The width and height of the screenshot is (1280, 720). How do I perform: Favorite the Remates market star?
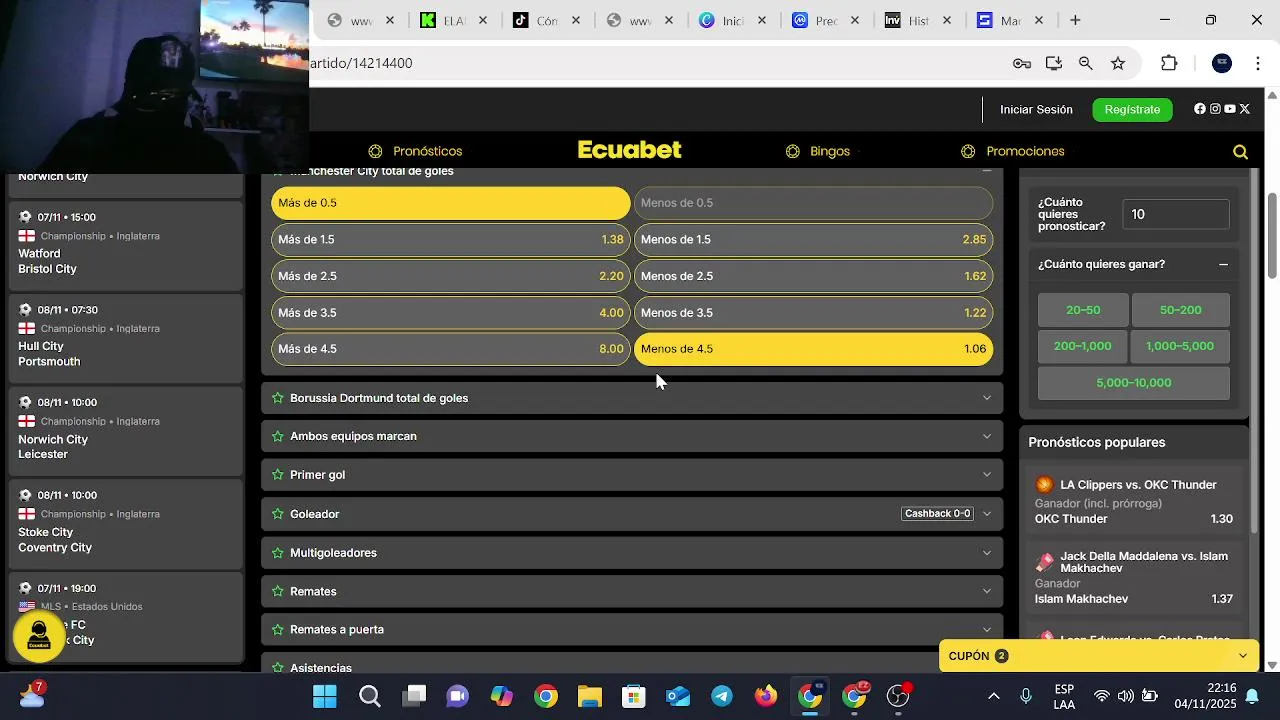tap(278, 591)
